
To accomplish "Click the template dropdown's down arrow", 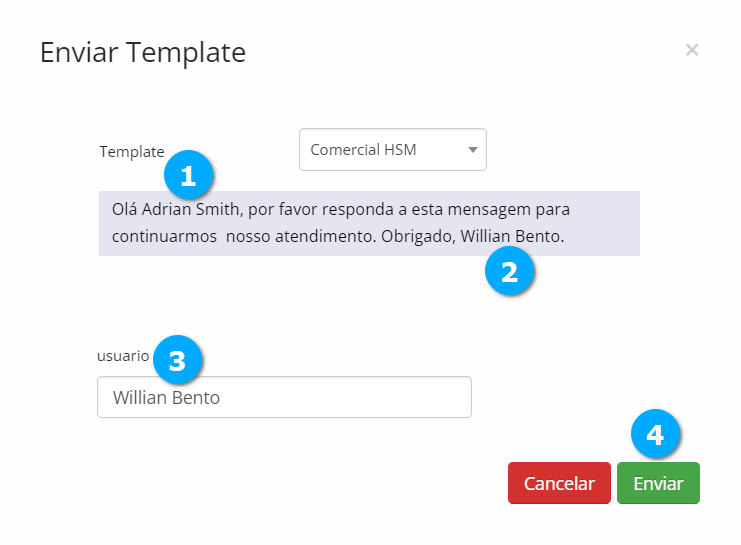I will pyautogui.click(x=473, y=150).
